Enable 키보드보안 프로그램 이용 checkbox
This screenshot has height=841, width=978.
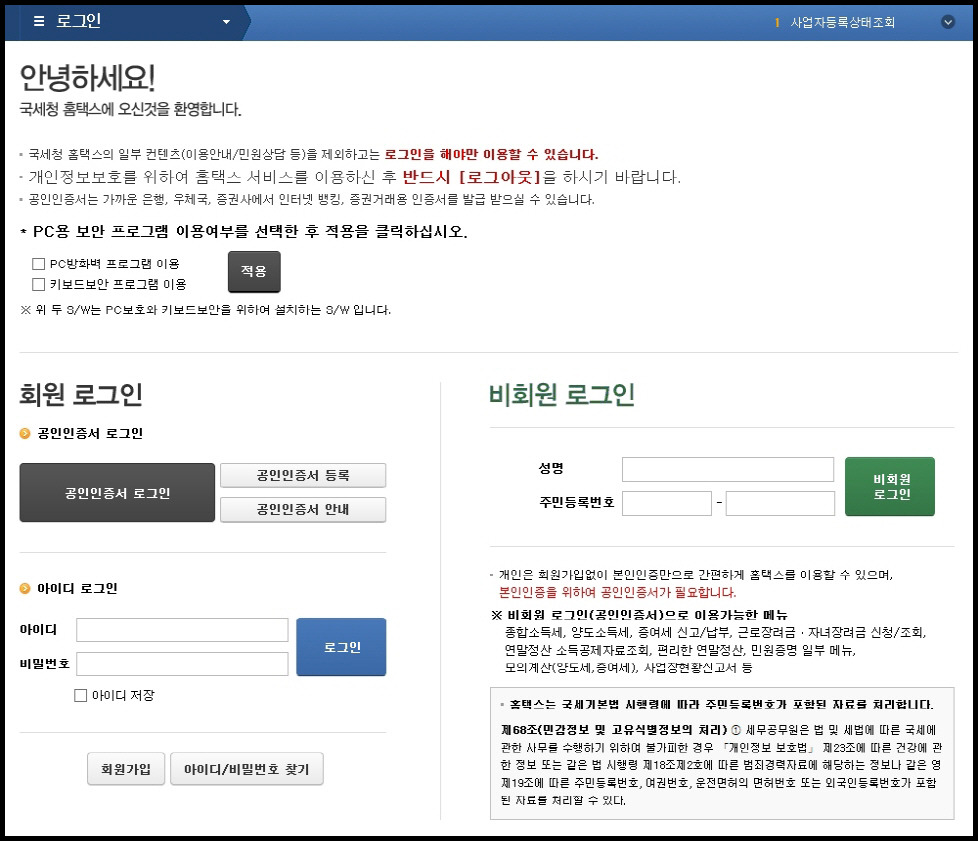[39, 284]
